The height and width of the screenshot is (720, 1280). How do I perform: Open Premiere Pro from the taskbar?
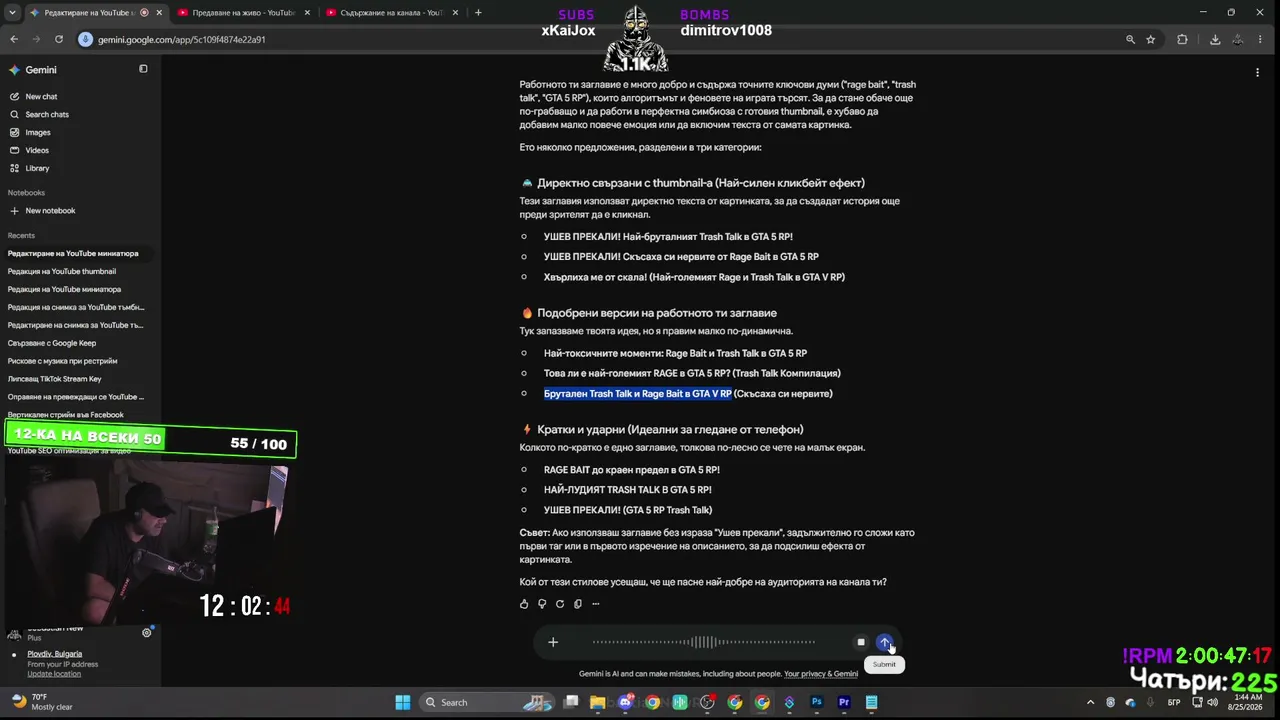(844, 702)
